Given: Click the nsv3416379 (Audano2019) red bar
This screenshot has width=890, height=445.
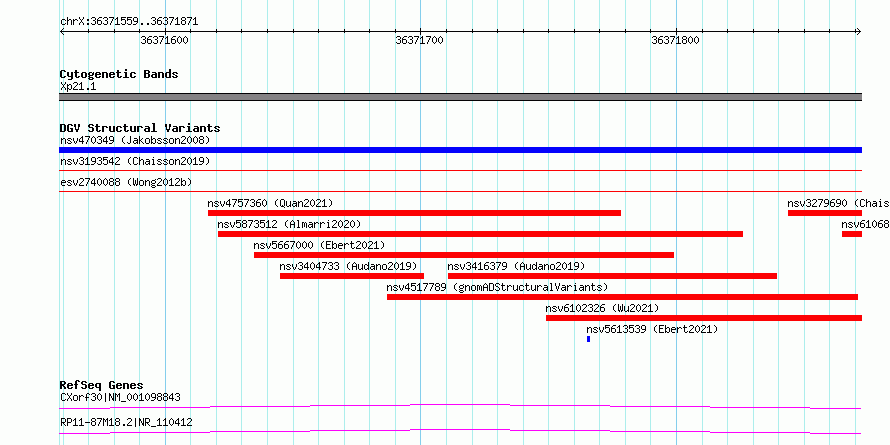Looking at the screenshot, I should pos(612,276).
